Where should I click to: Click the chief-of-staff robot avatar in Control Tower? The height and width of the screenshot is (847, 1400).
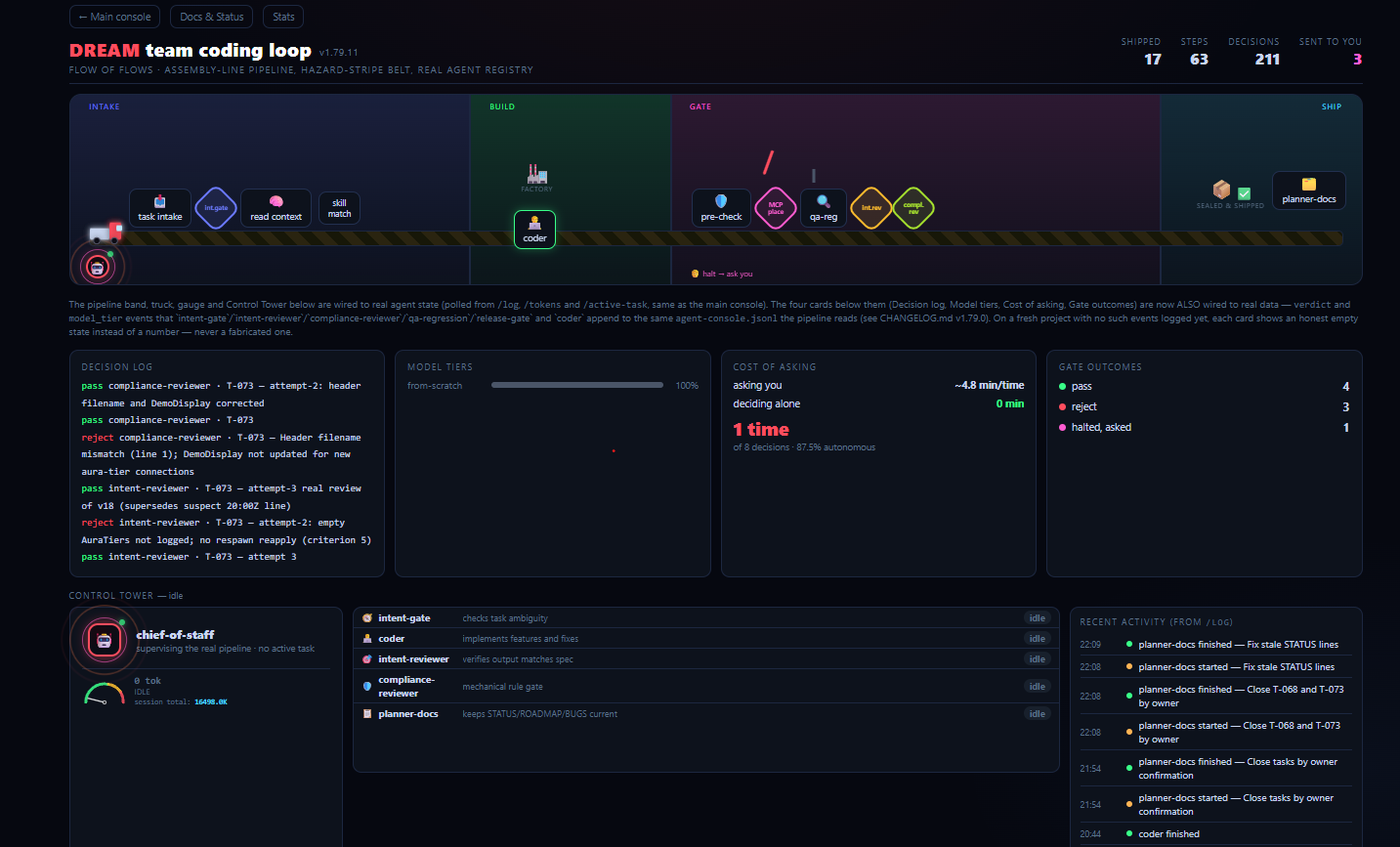click(104, 640)
